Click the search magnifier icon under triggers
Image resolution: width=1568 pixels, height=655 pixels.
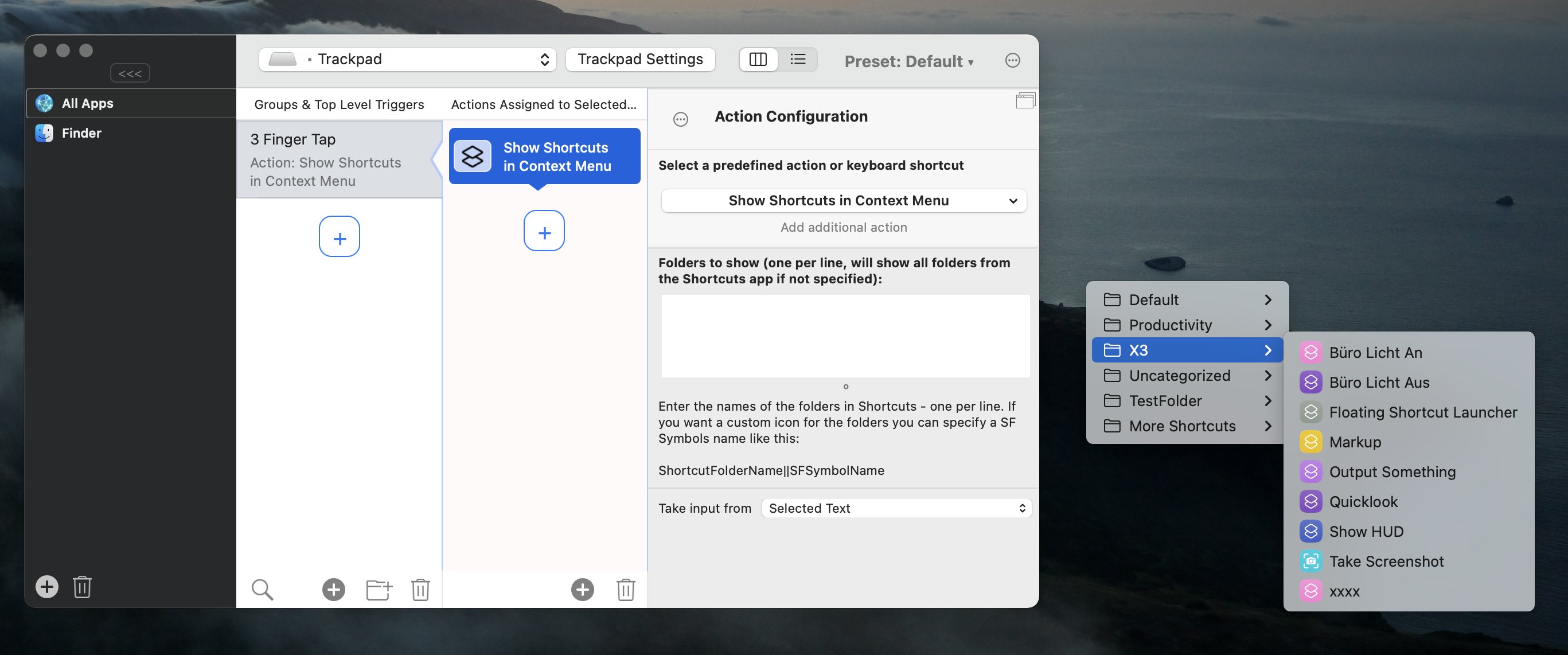click(262, 589)
